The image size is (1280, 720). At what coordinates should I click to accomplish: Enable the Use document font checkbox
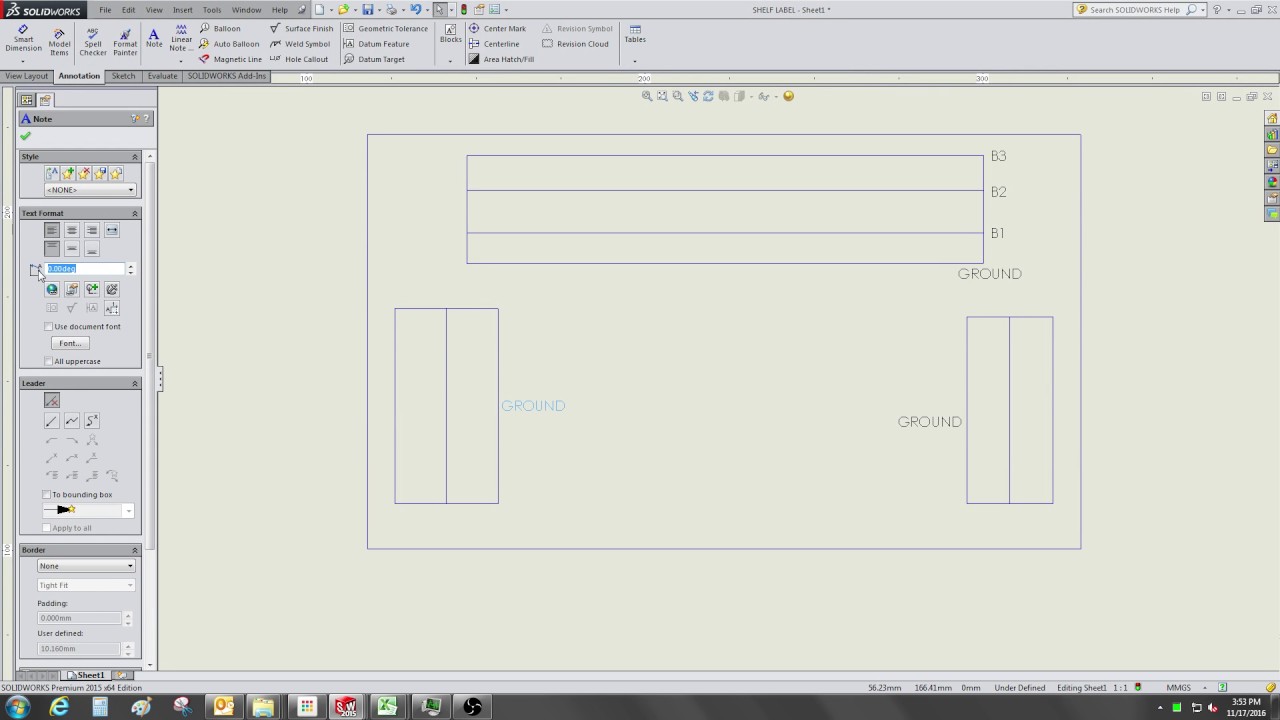(49, 327)
